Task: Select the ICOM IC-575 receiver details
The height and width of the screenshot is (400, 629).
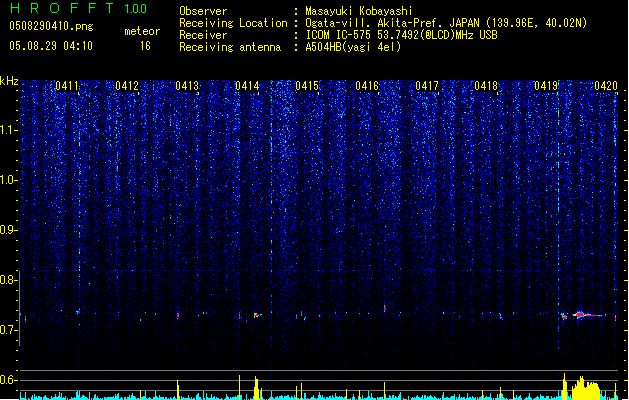Action: [401, 35]
